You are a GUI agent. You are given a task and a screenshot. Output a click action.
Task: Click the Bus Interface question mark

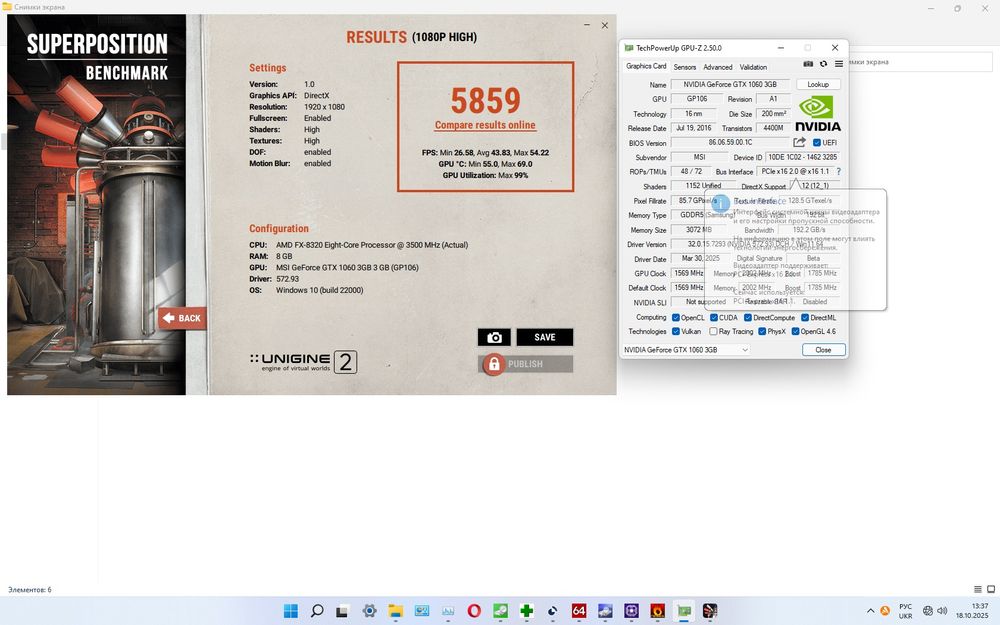[x=839, y=172]
